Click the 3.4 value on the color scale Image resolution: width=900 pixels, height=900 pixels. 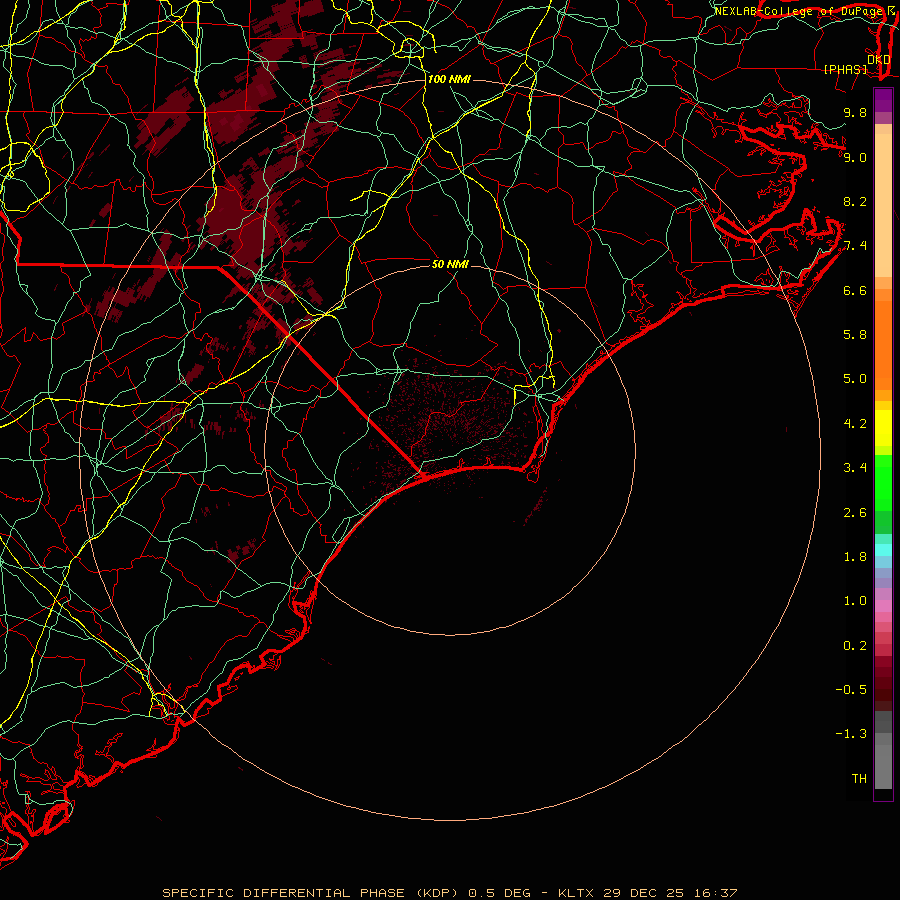[855, 468]
